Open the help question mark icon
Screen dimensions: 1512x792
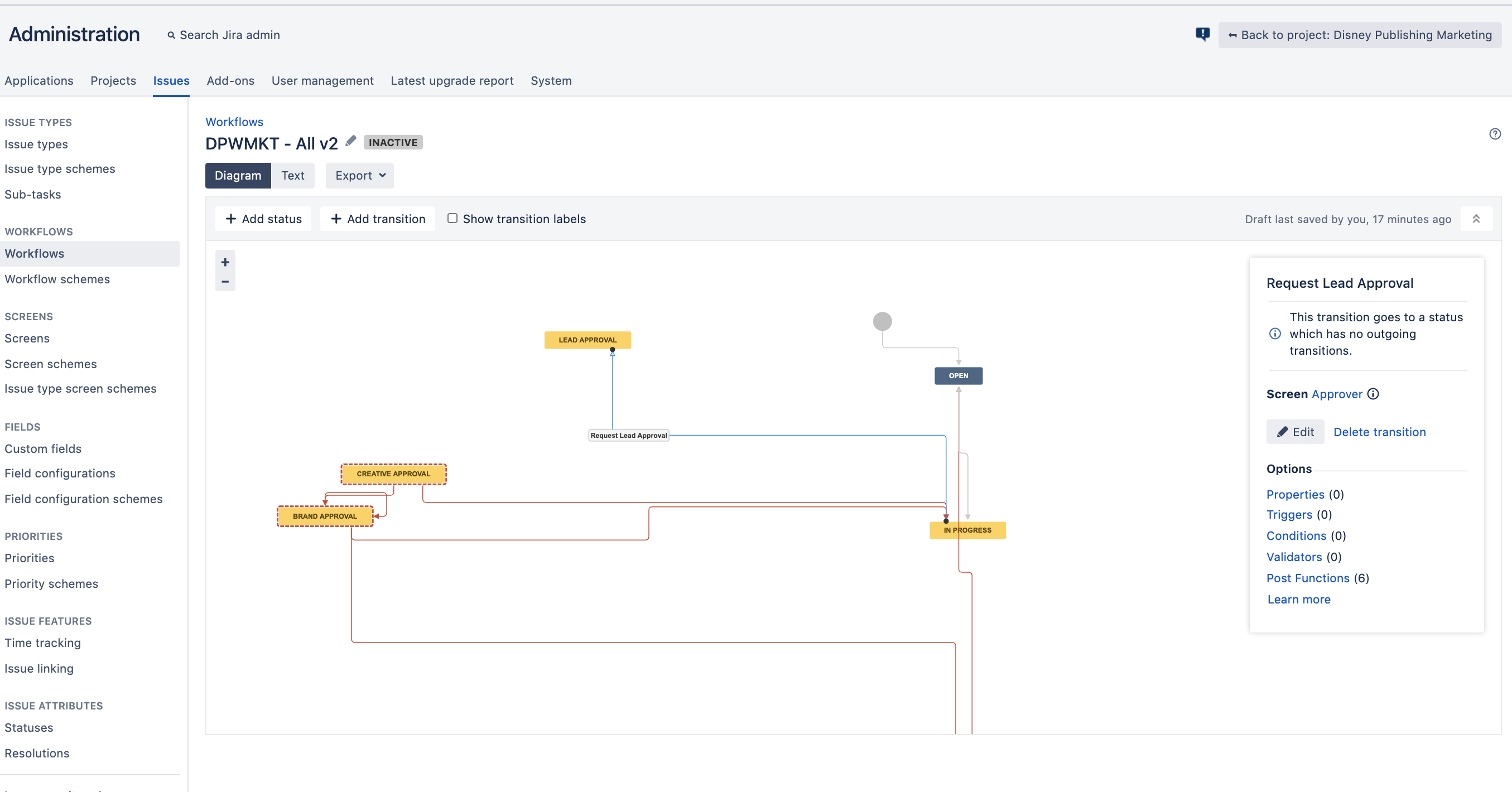pyautogui.click(x=1495, y=134)
